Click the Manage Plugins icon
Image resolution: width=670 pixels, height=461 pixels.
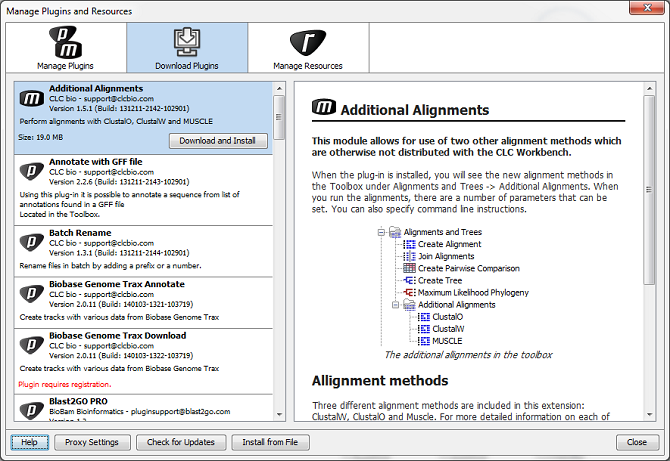coord(65,44)
